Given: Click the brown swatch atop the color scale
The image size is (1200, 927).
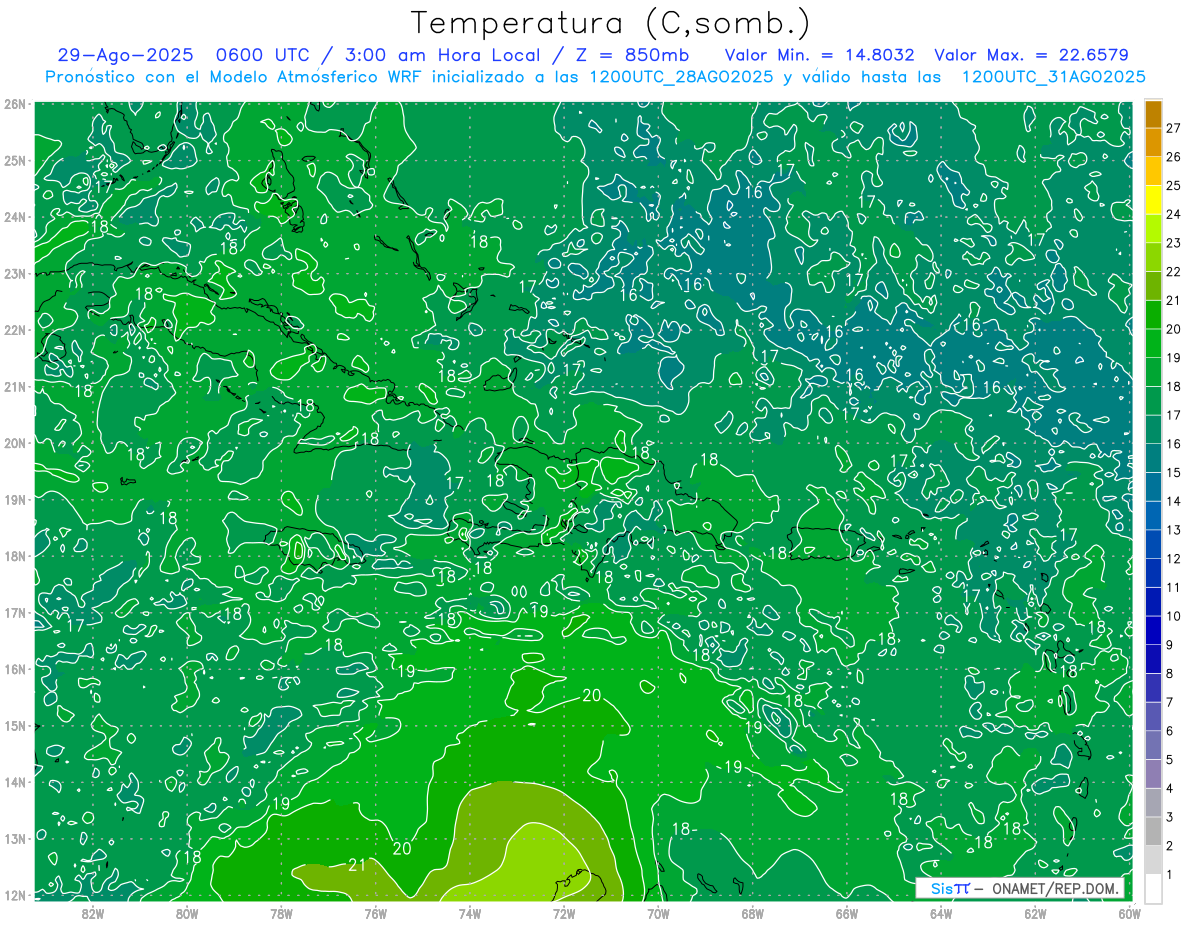Looking at the screenshot, I should point(1153,113).
